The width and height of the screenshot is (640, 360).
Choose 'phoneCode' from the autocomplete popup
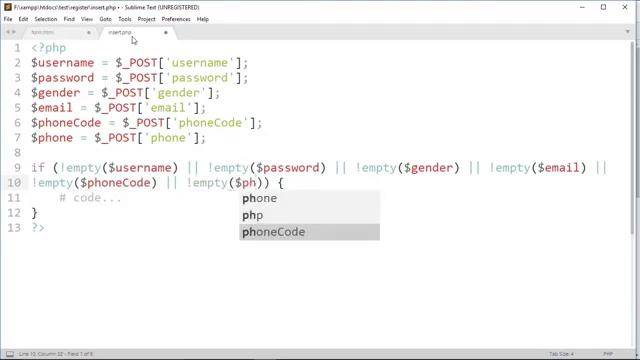point(309,232)
